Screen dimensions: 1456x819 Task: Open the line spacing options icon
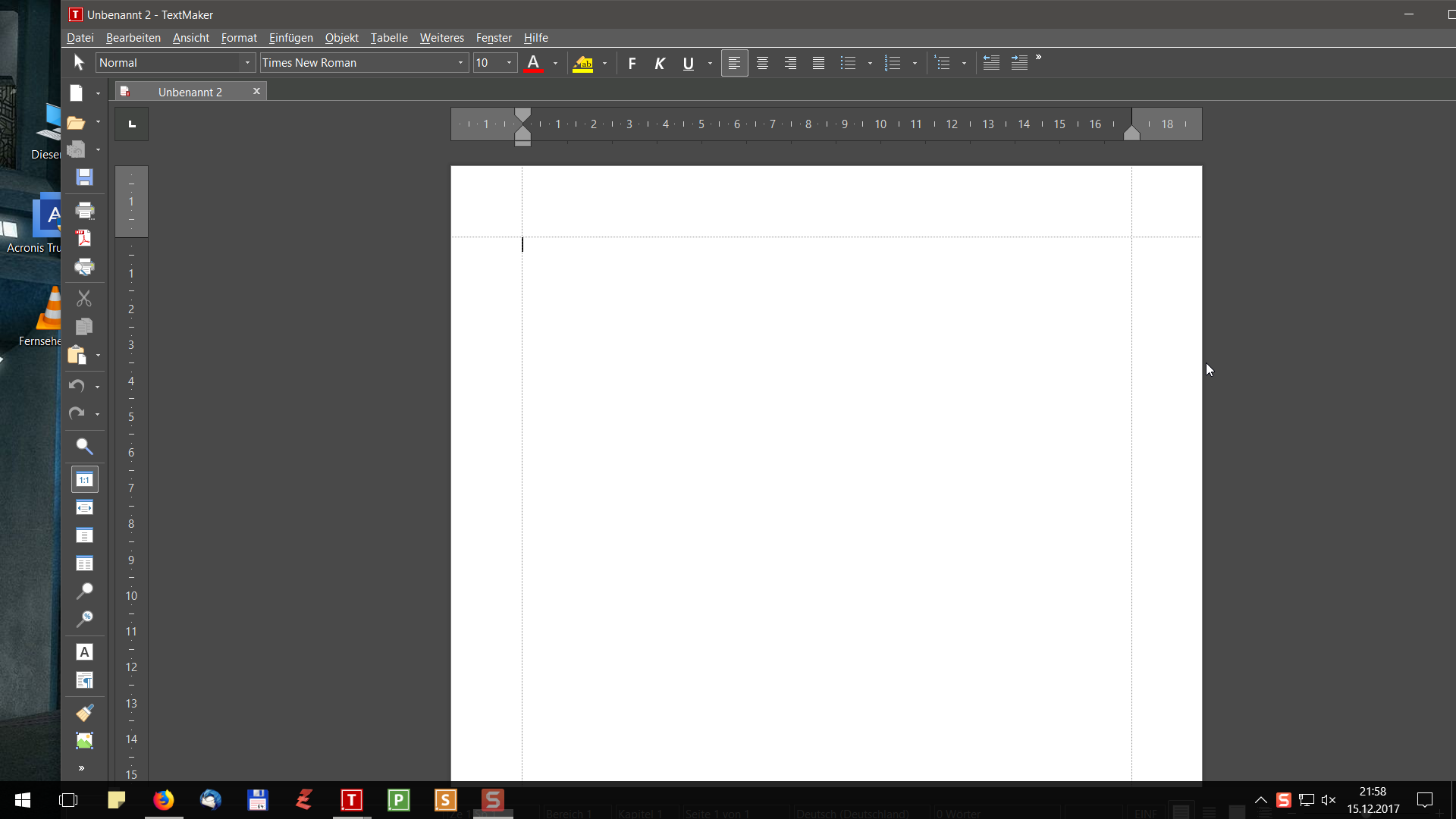(x=942, y=64)
